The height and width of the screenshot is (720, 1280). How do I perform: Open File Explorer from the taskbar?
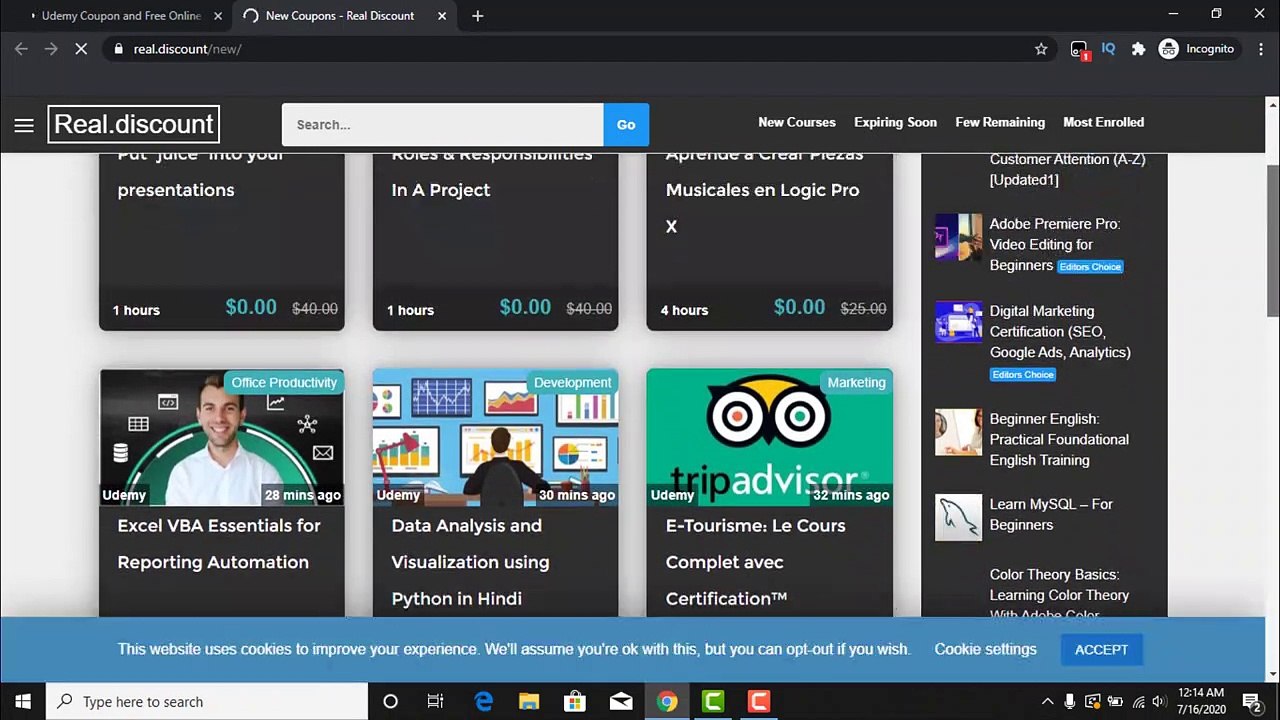coord(529,701)
